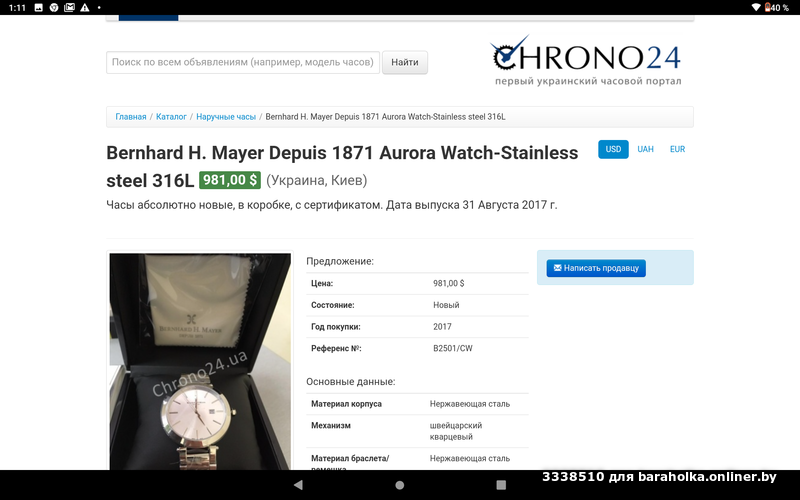Open the Chrome notification icon in status bar
The image size is (800, 500).
54,7
